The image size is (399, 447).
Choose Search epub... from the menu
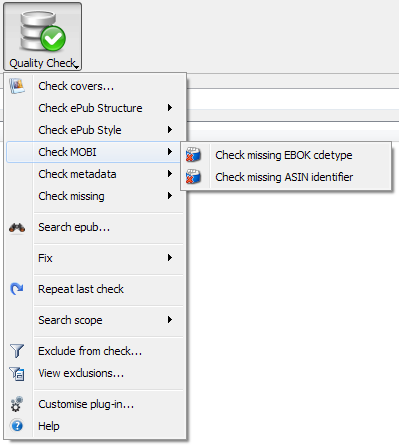[x=95, y=227]
